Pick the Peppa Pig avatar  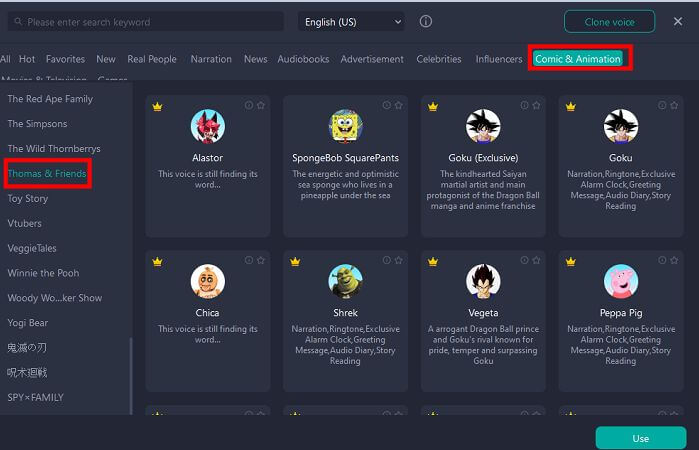(621, 281)
